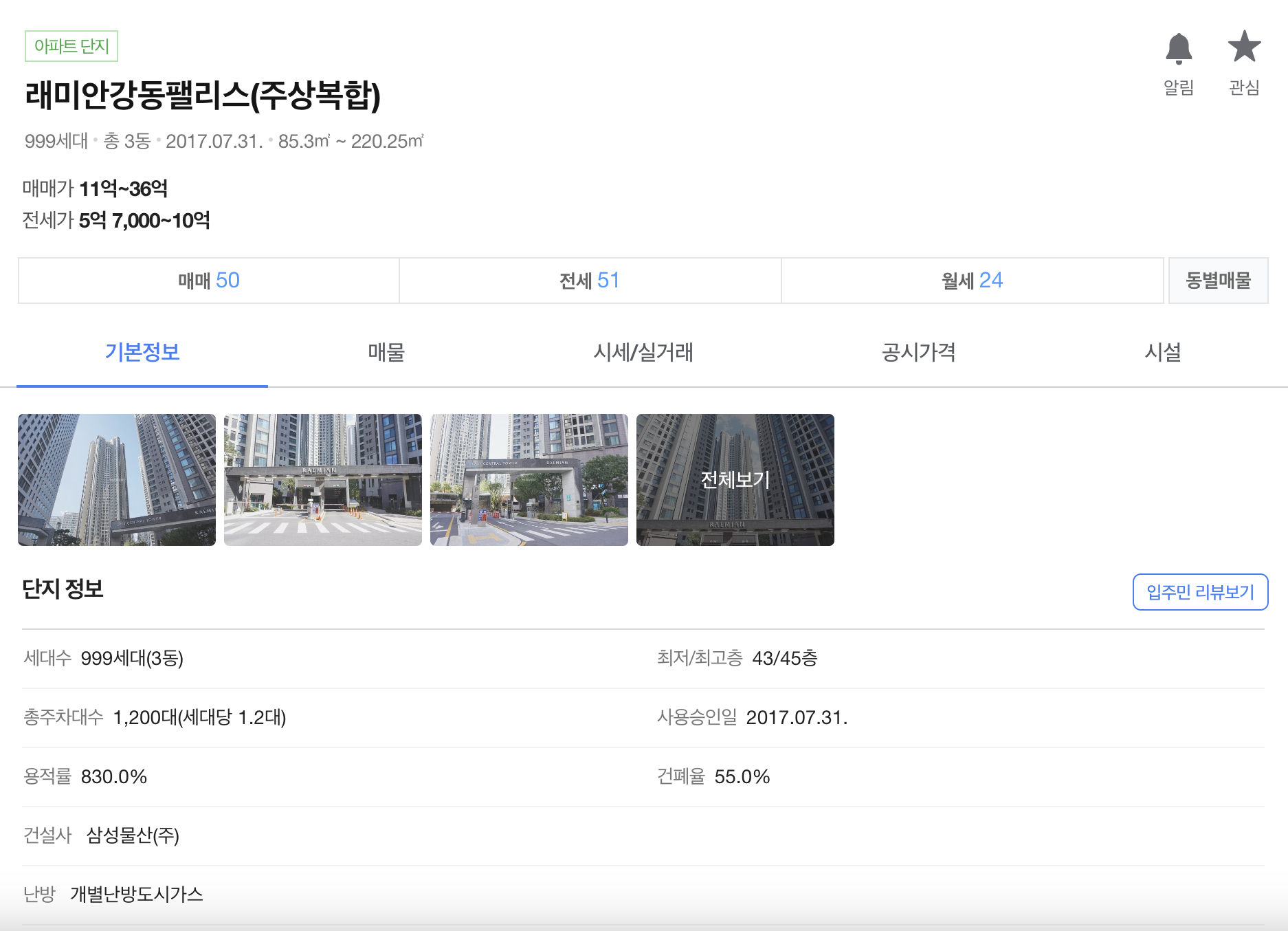Click the 사용승인일 2017.07.31. value
Image resolution: width=1288 pixels, height=931 pixels.
[797, 717]
